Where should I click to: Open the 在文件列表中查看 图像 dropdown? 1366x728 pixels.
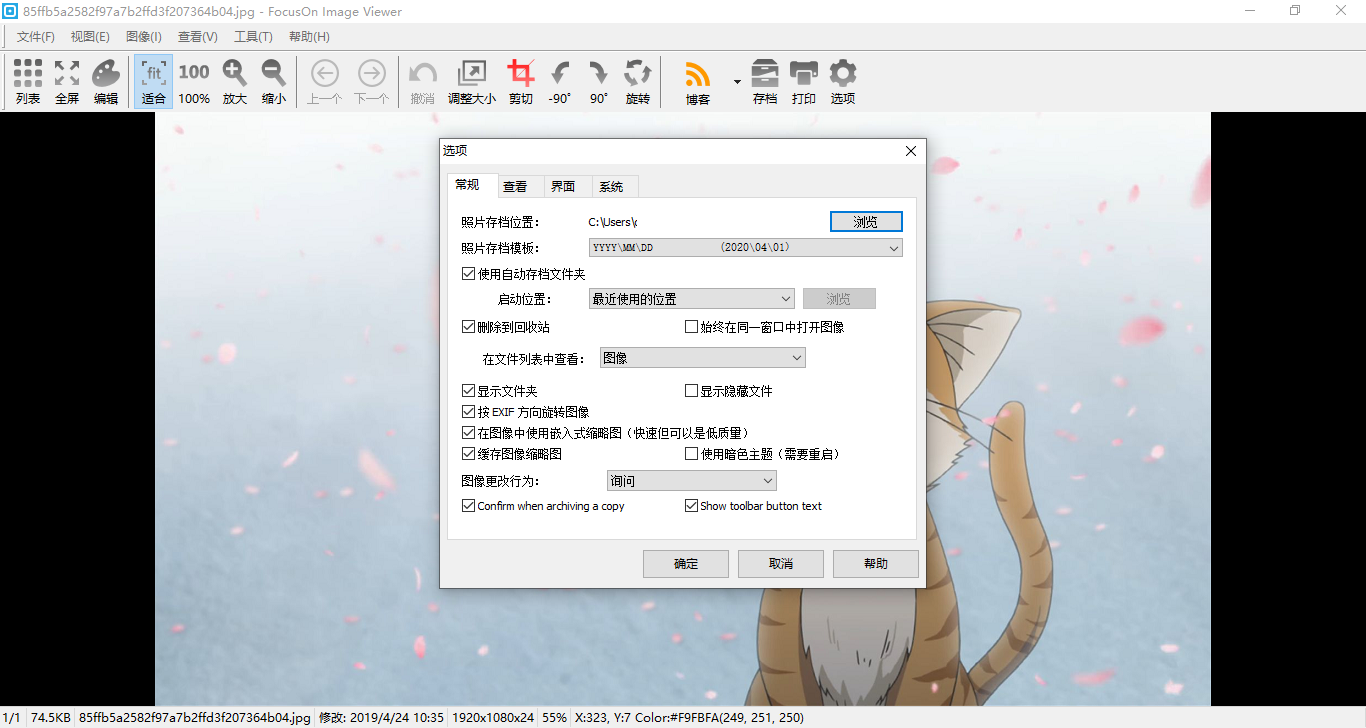703,358
